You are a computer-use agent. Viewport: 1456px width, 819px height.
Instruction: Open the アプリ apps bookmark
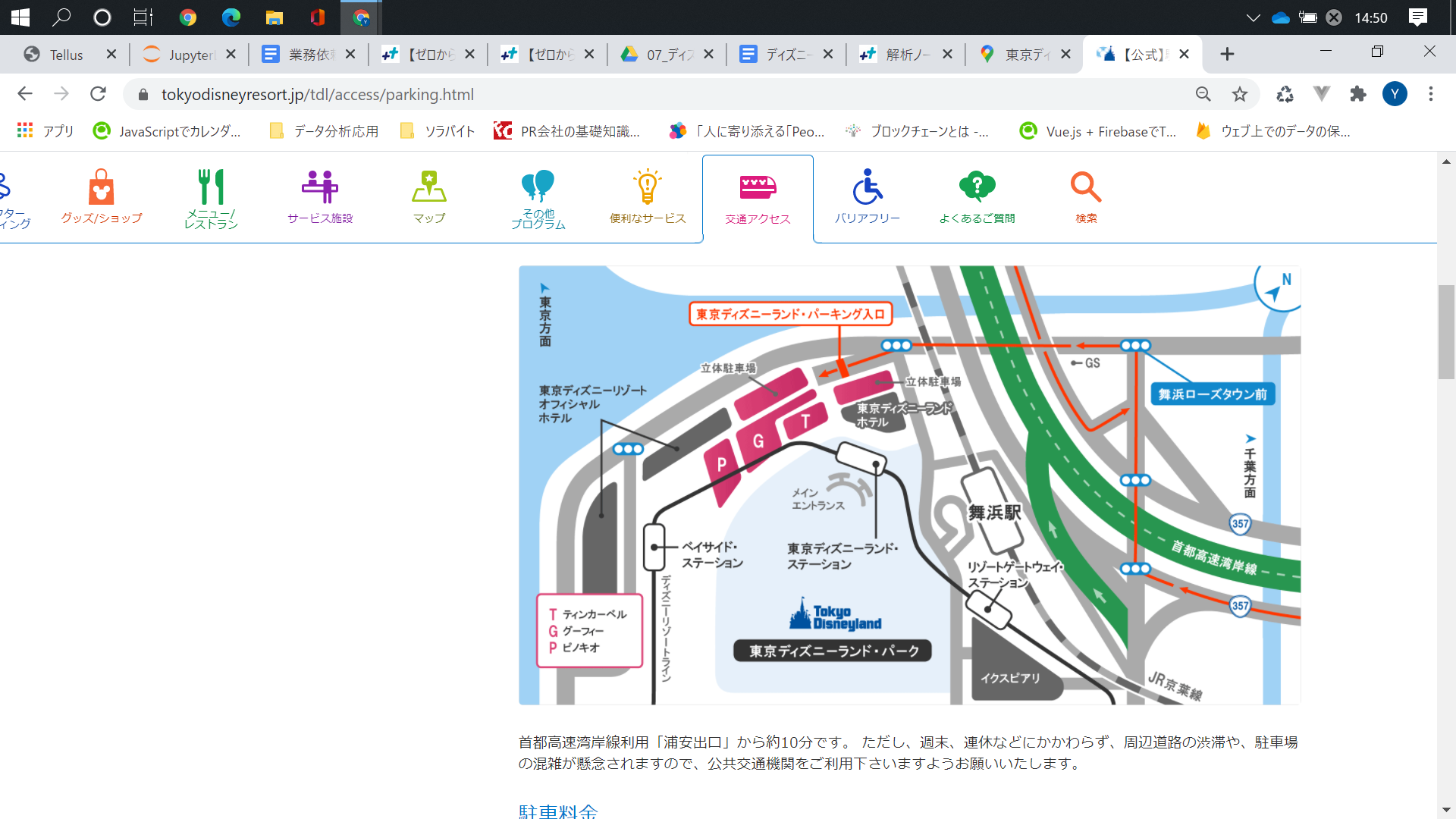coord(45,131)
